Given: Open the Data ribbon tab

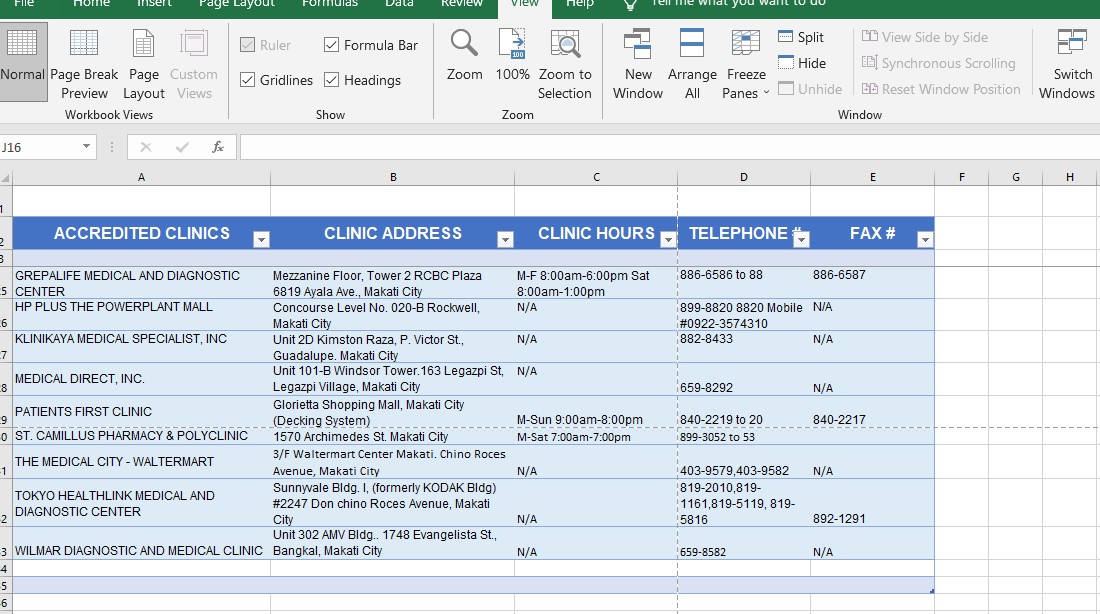Looking at the screenshot, I should click(399, 4).
